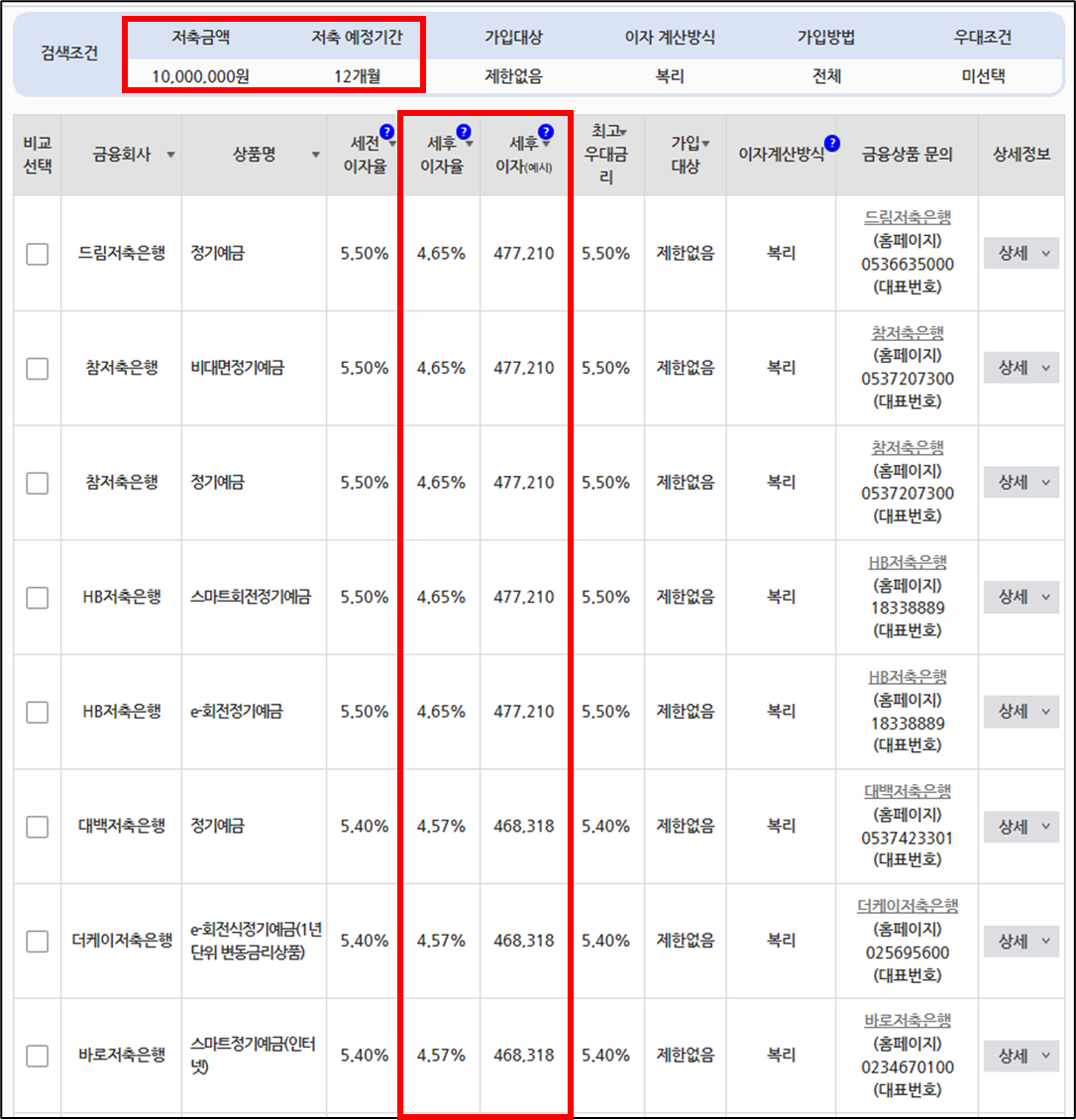Sort by 상품명 using its arrow

[316, 155]
